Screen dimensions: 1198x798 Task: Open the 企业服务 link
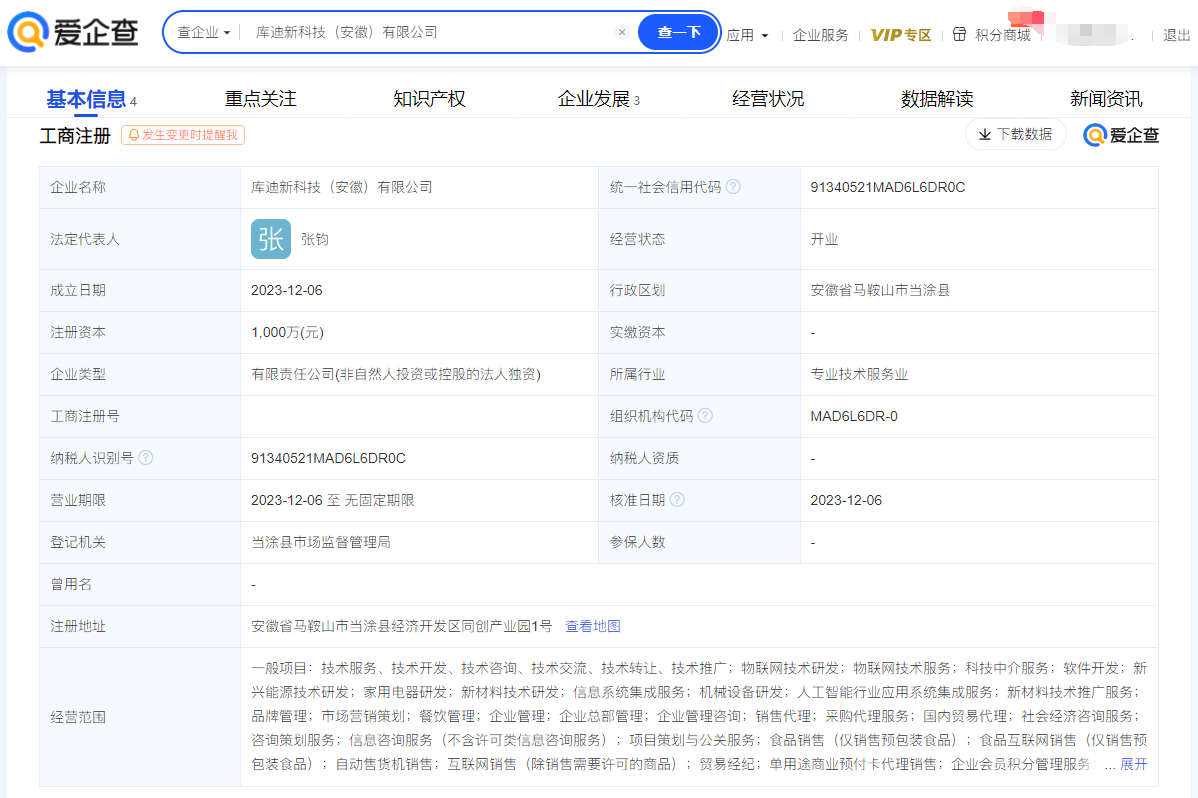pyautogui.click(x=821, y=35)
